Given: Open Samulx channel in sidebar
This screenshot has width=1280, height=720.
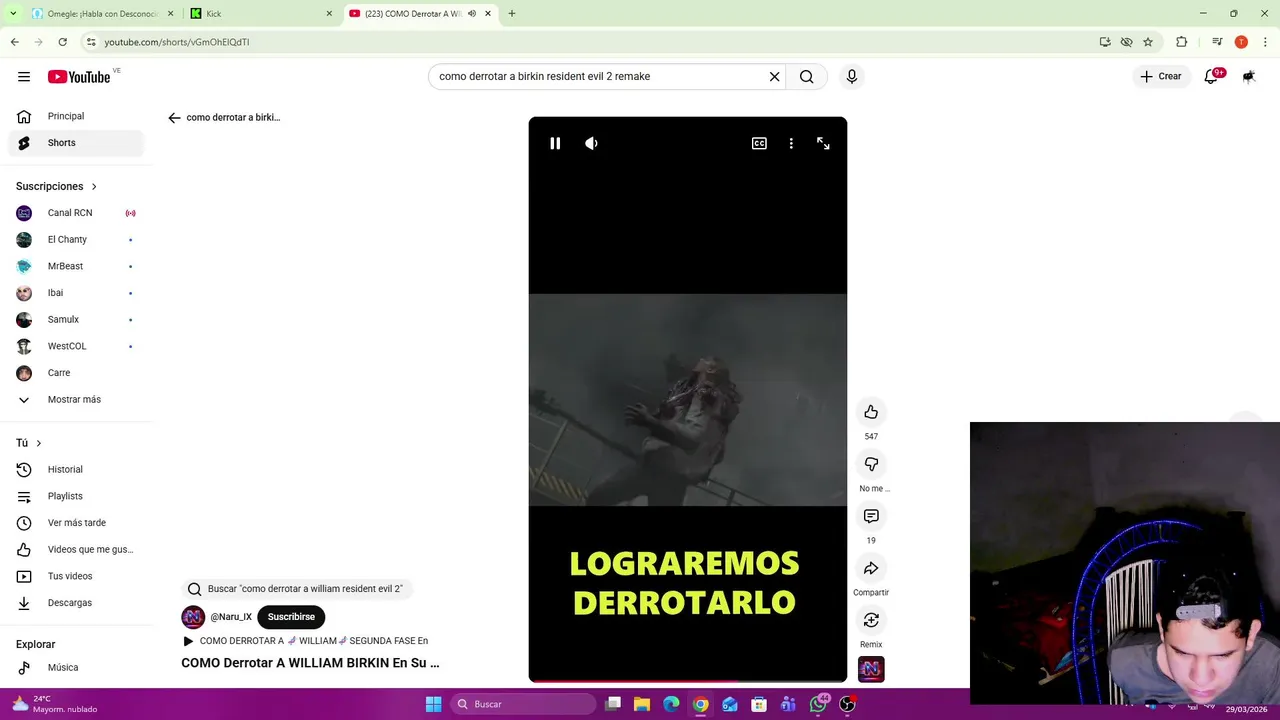Looking at the screenshot, I should 76,320.
